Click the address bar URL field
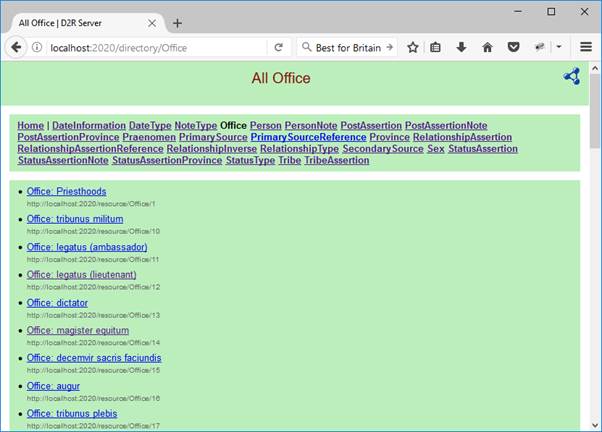The height and width of the screenshot is (432, 602). (150, 47)
